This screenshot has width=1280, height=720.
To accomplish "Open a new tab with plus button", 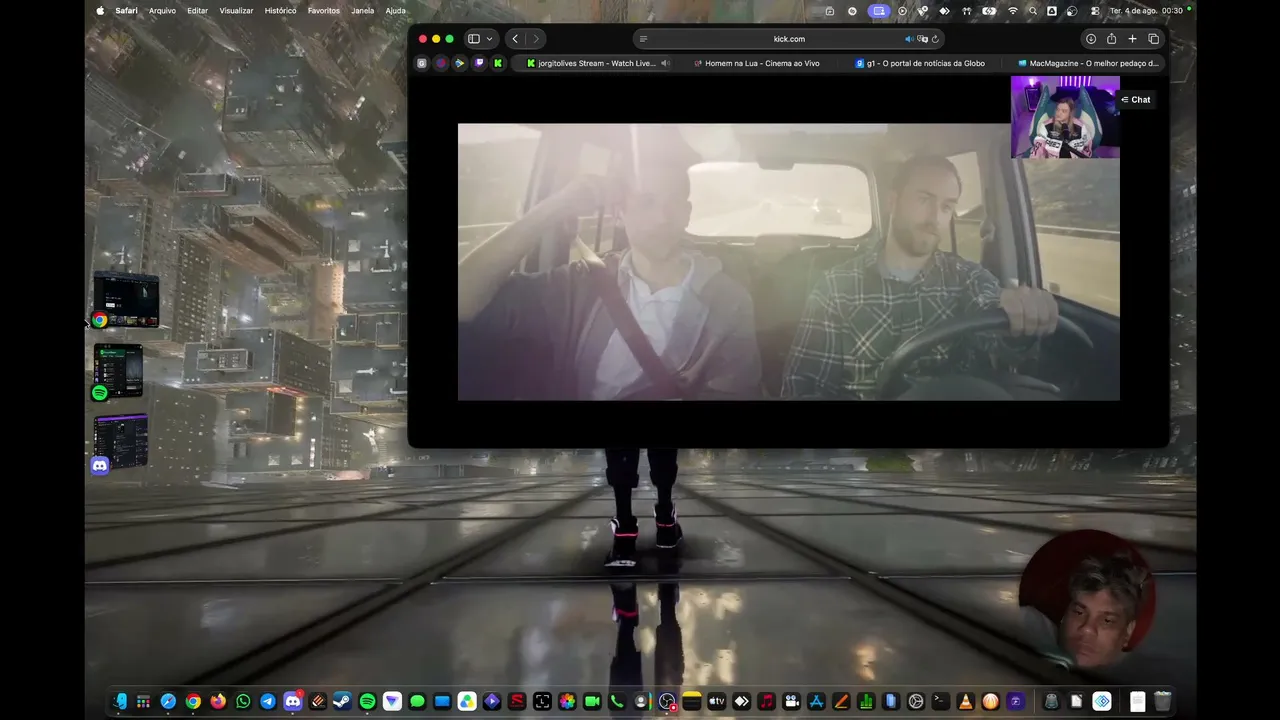I will (x=1132, y=39).
